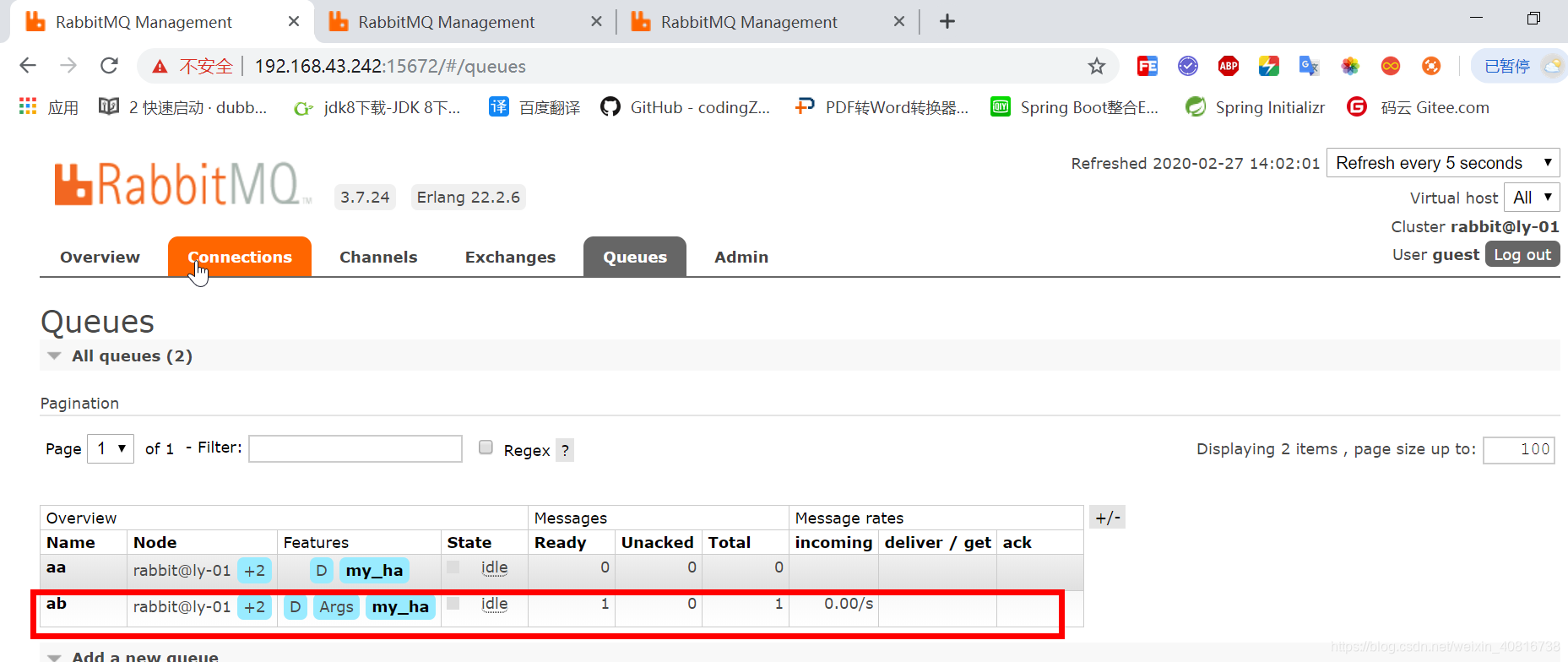Screen dimensions: 1568x662
Task: Click the Args badge for queue ab
Action: [336, 607]
